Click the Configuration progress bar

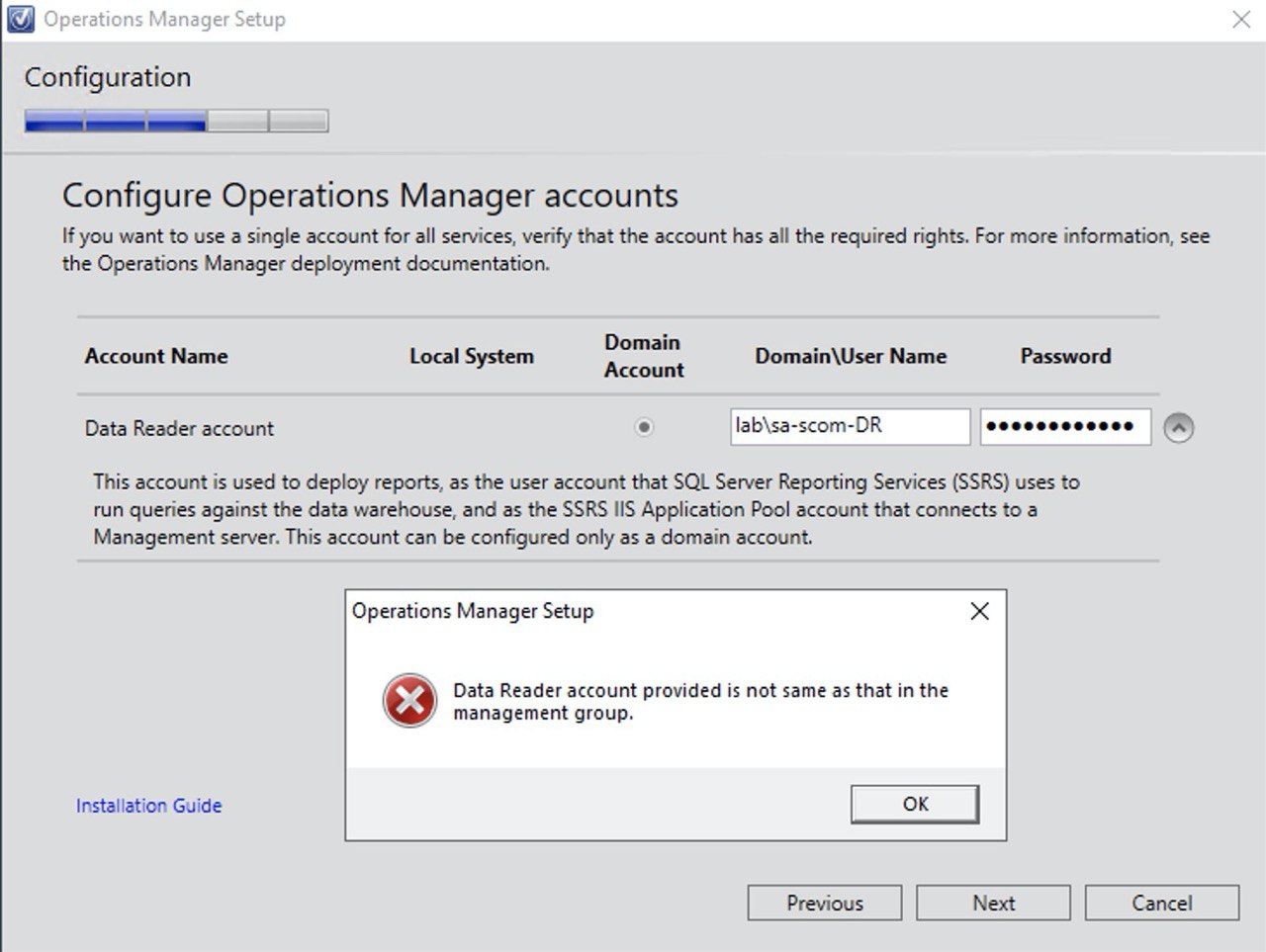point(176,121)
